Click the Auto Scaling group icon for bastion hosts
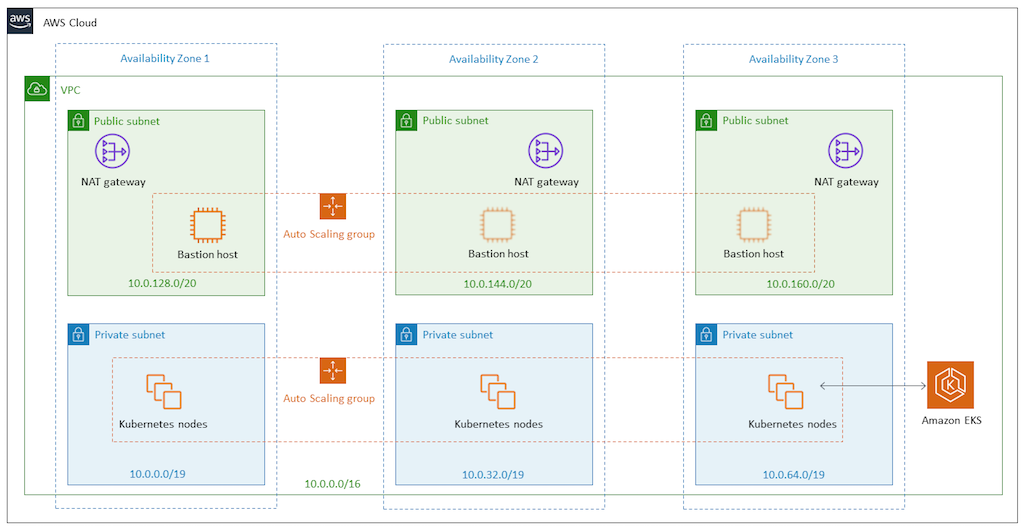This screenshot has height=530, width=1024. click(332, 206)
